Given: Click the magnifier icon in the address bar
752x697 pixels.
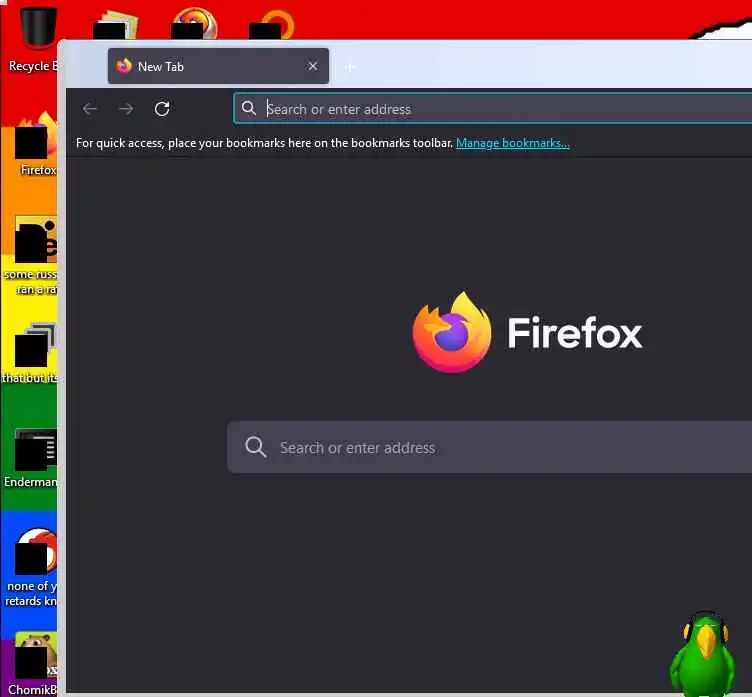Looking at the screenshot, I should pos(248,108).
